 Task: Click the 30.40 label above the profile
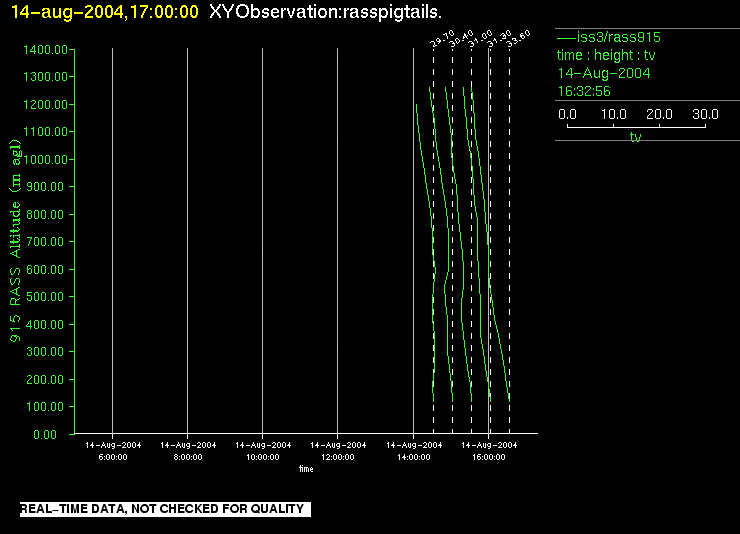[x=461, y=39]
